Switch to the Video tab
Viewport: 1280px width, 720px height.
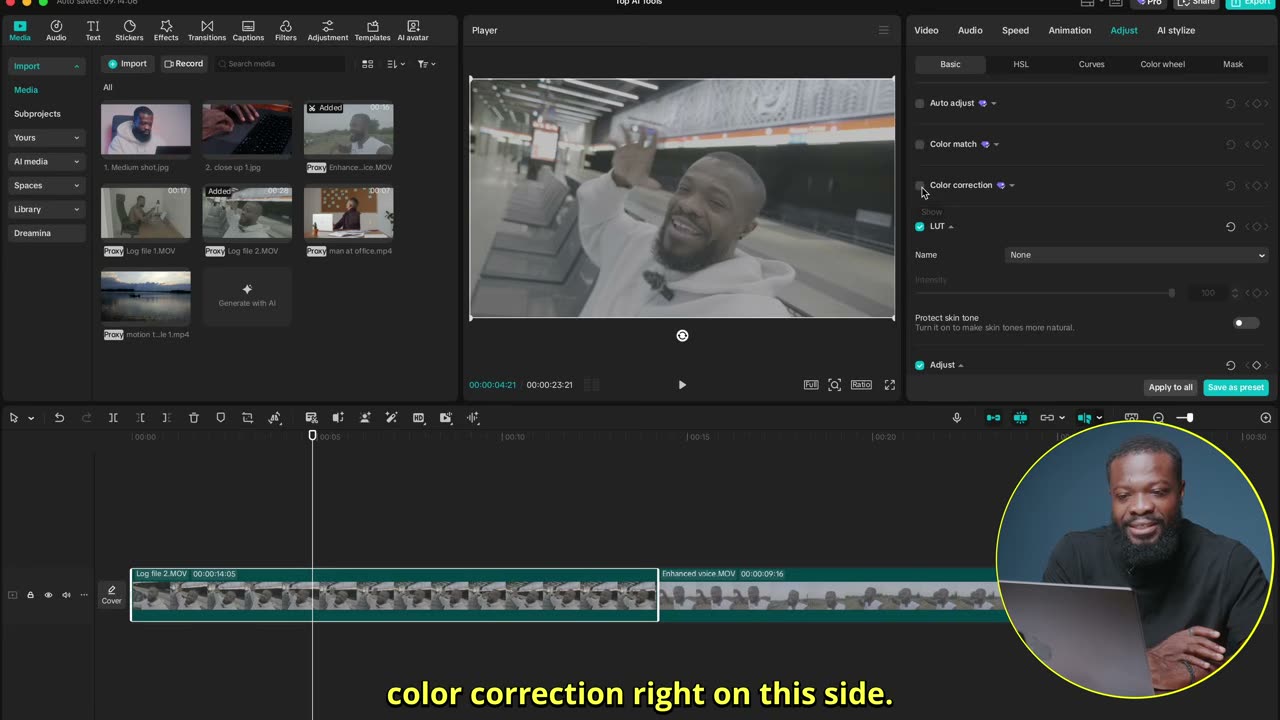point(926,30)
